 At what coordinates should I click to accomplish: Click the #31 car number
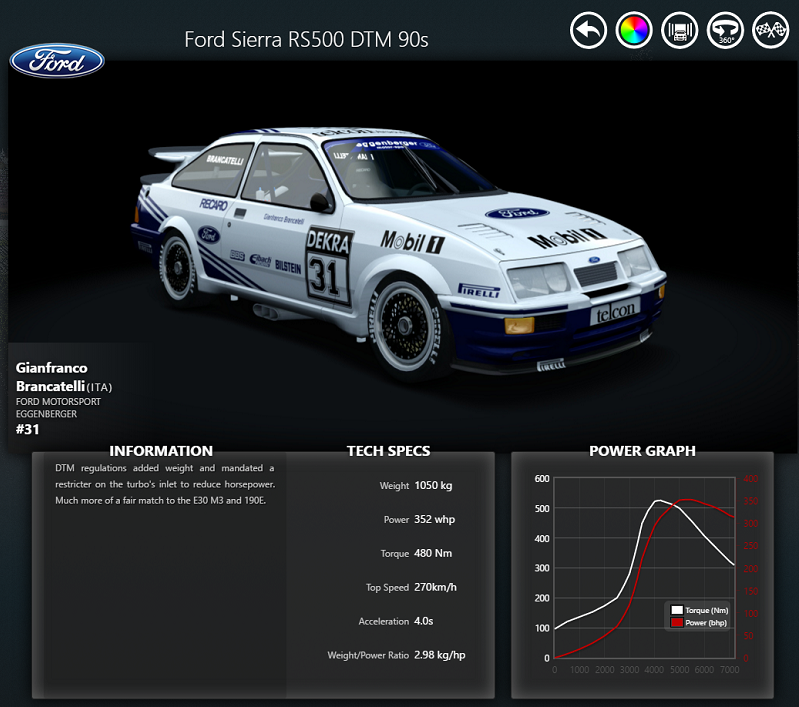click(x=28, y=429)
